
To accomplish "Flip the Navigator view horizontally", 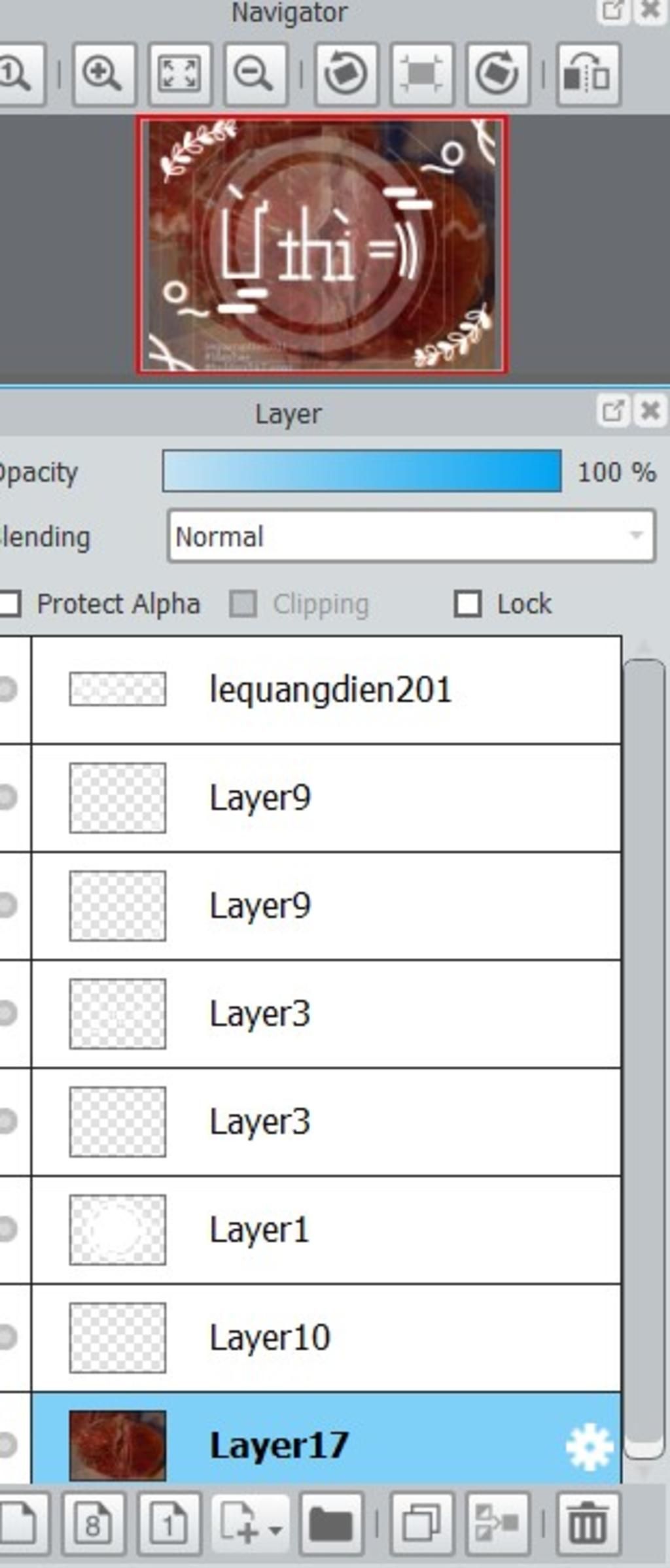I will 588,74.
